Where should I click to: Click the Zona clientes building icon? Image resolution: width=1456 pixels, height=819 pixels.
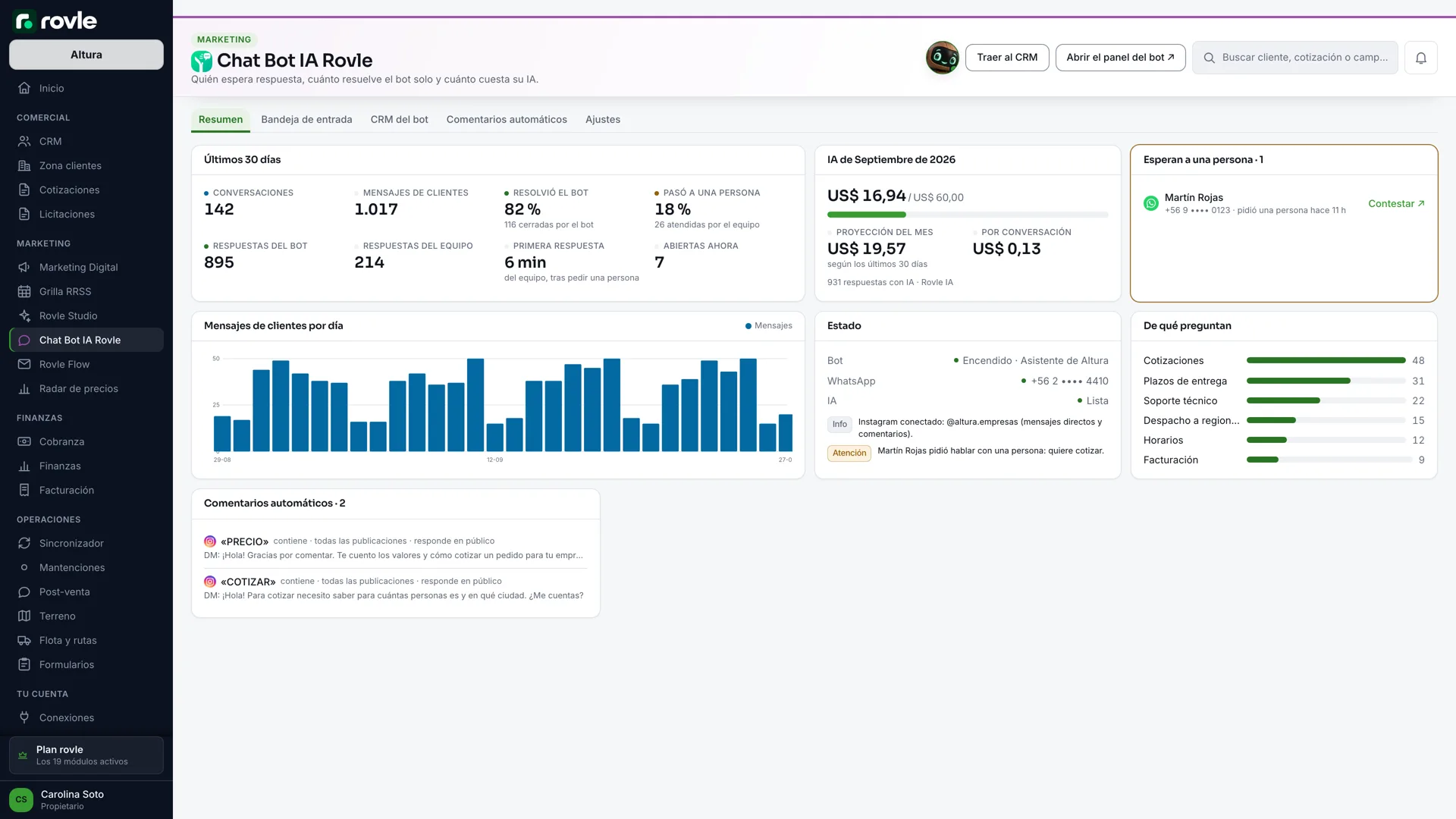[x=24, y=165]
